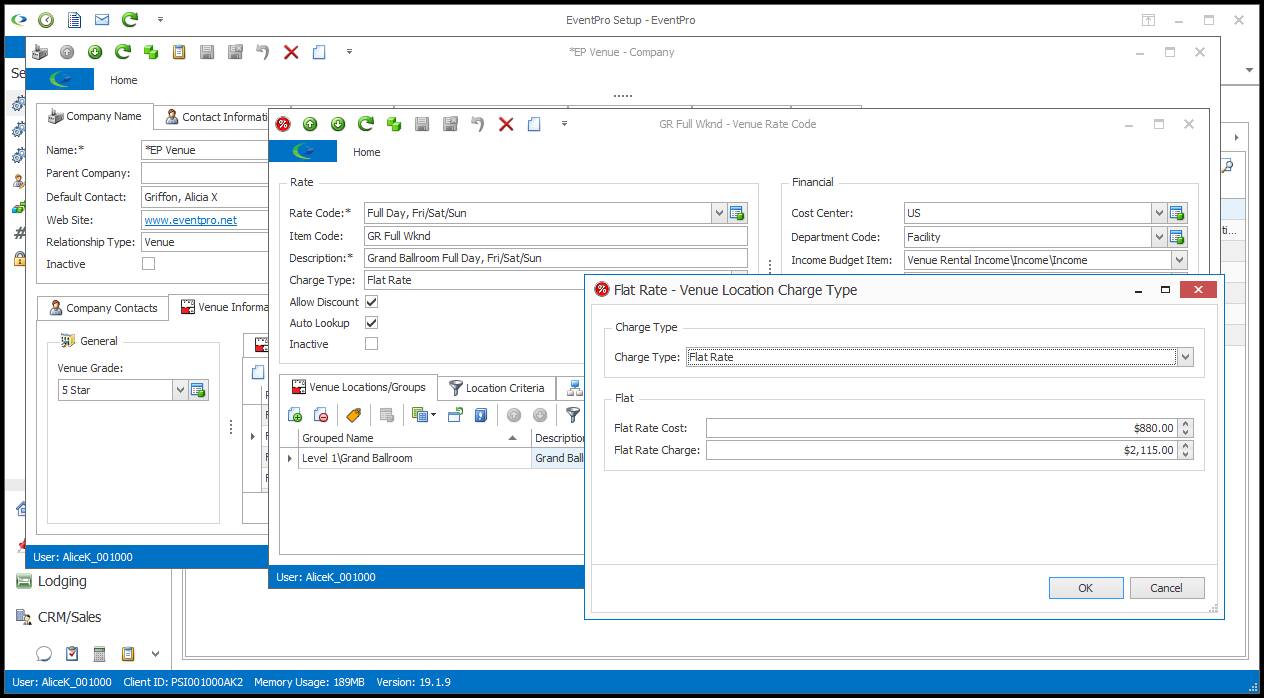Click the document icon in EventPro Setup toolbar
This screenshot has width=1264, height=698.
click(74, 20)
